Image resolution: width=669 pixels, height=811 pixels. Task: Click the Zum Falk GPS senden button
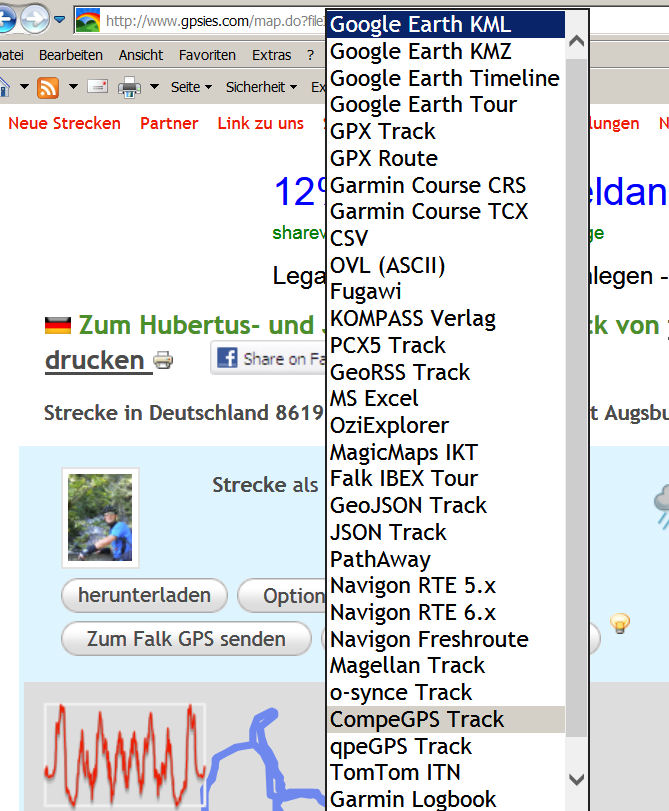[186, 638]
